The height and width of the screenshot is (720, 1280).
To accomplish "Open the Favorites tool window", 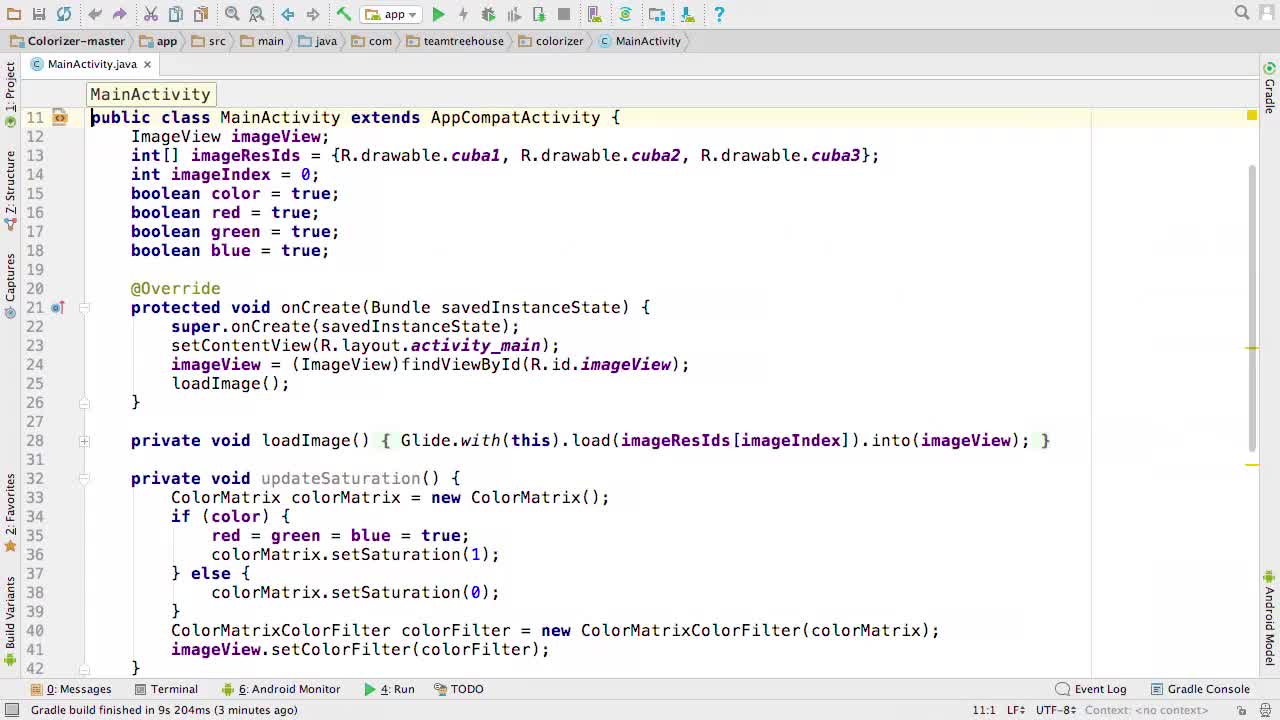I will tap(10, 513).
